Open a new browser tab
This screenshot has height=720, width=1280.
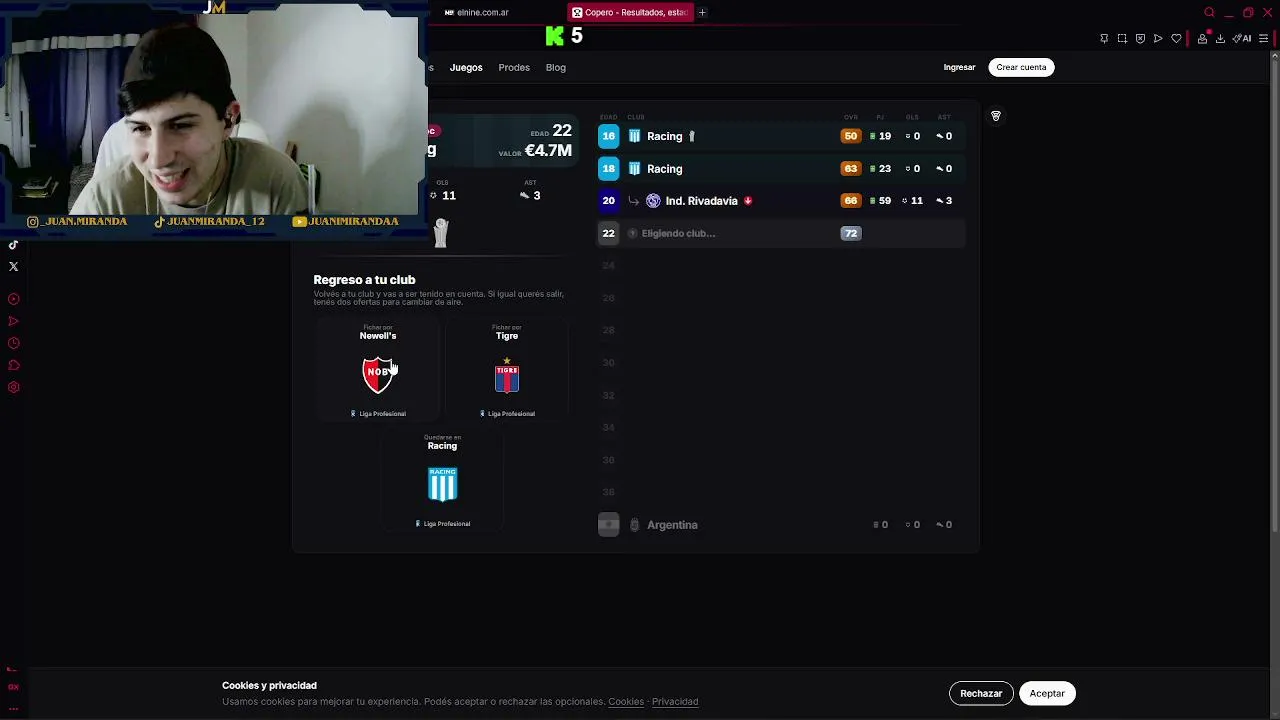coord(702,13)
